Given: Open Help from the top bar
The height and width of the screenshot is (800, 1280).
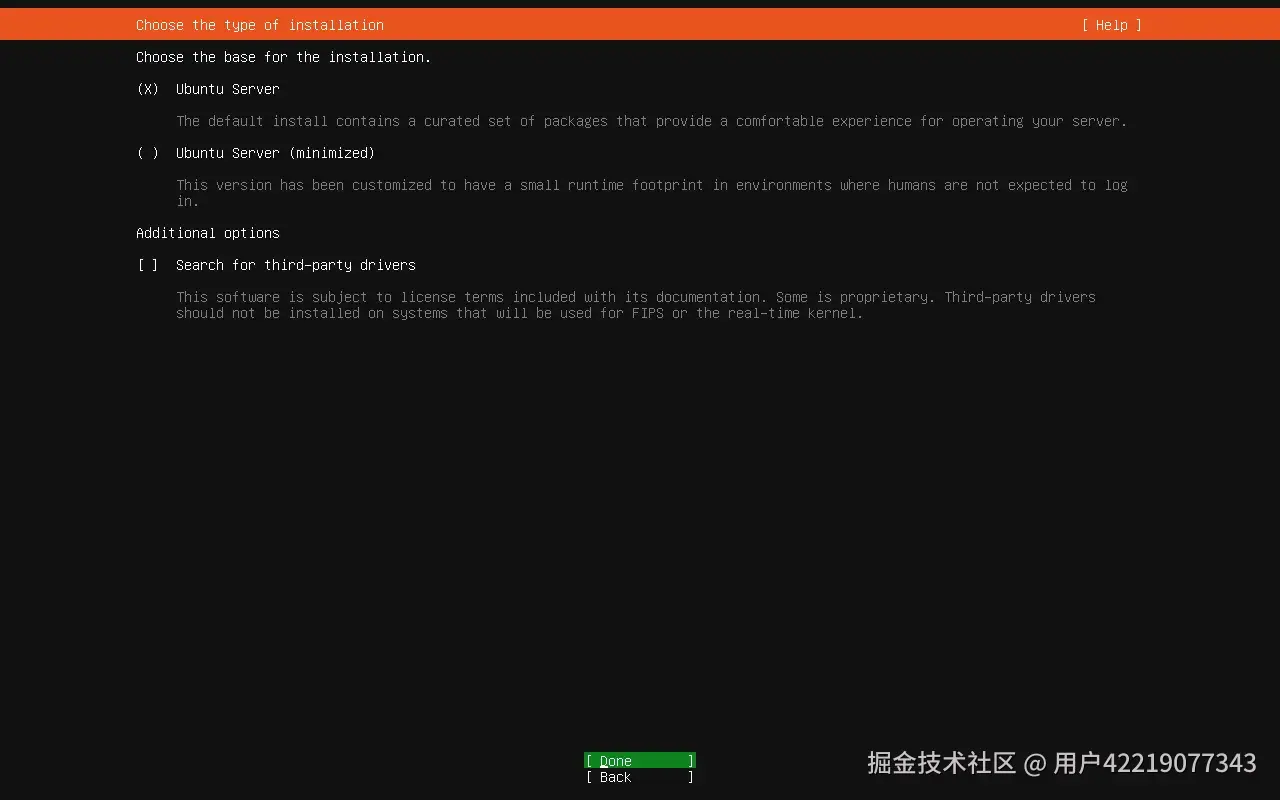Looking at the screenshot, I should [x=1110, y=25].
